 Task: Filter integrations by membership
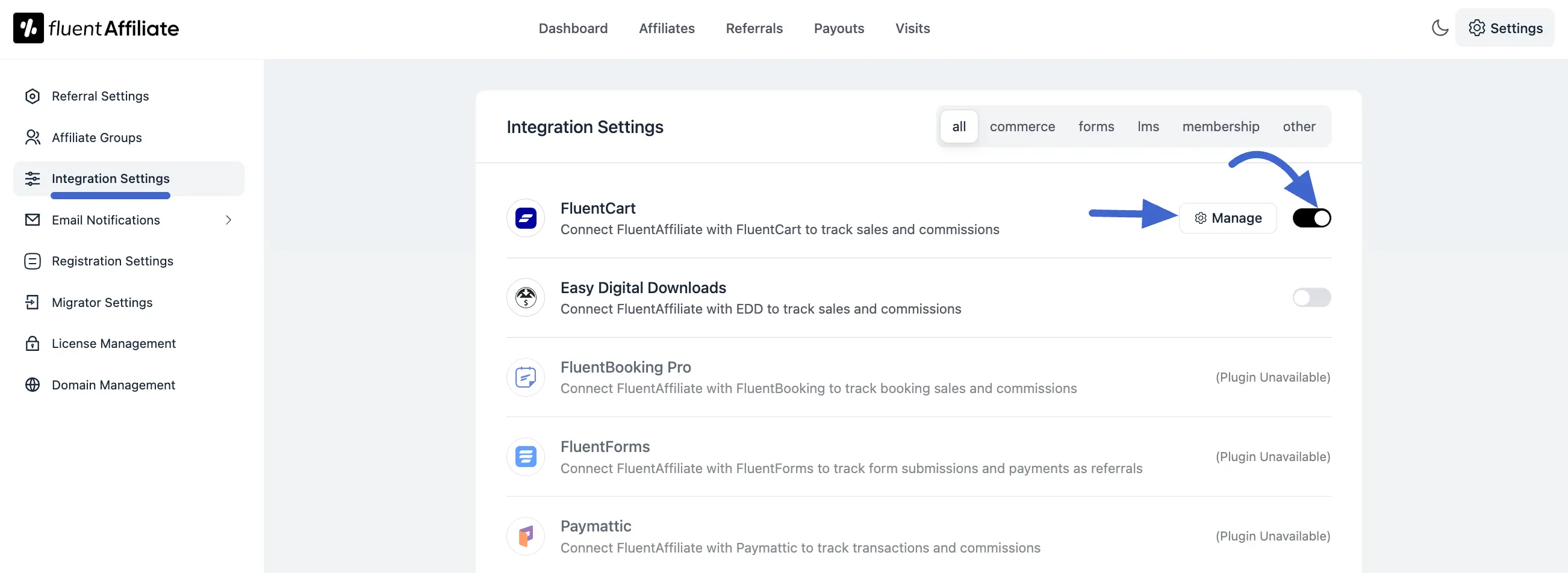click(x=1221, y=126)
